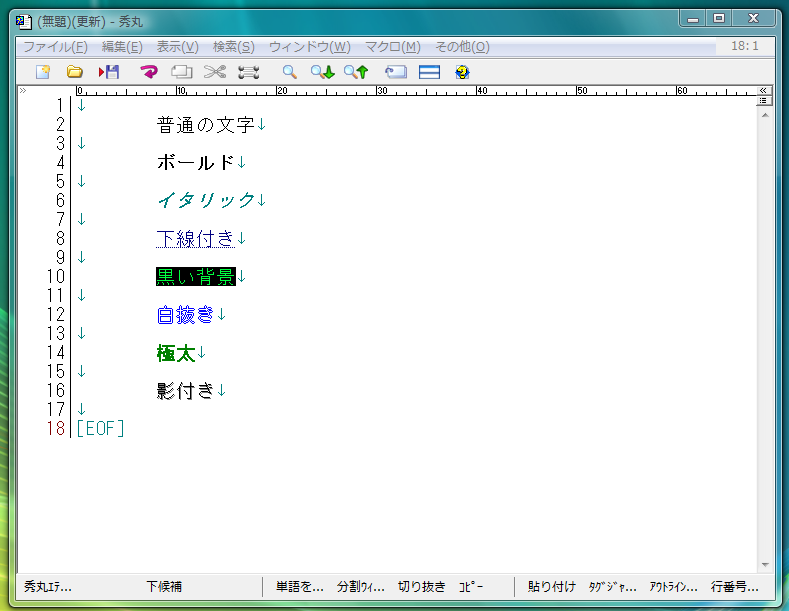Image resolution: width=789 pixels, height=611 pixels.
Task: Click line number 18
Action: click(x=56, y=429)
